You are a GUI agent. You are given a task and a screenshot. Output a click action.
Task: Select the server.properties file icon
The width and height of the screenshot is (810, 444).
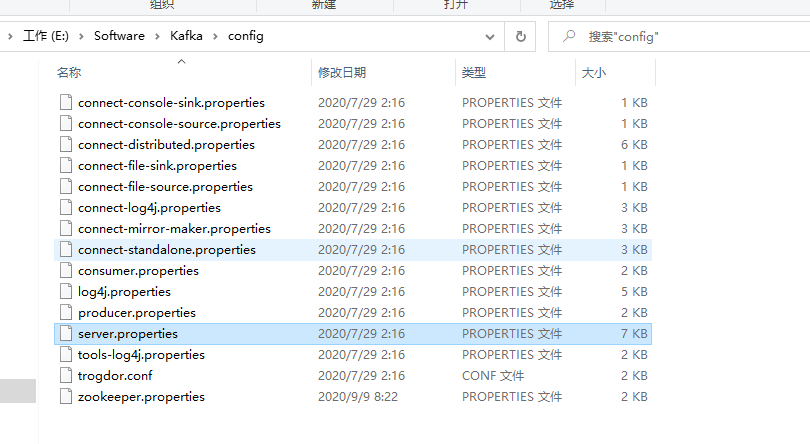(66, 333)
